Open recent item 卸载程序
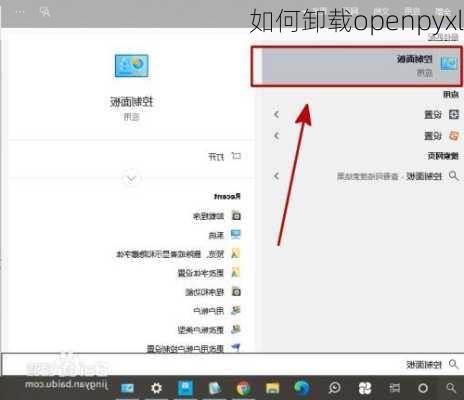 (x=217, y=216)
